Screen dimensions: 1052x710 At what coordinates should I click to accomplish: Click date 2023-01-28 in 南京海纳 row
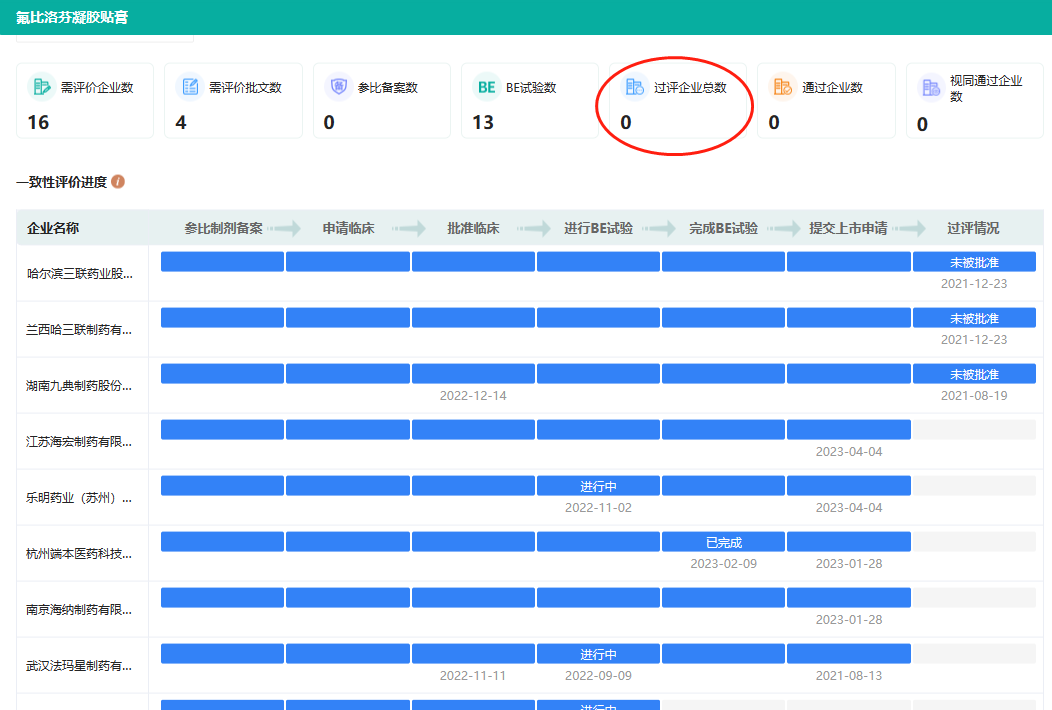[x=849, y=620]
